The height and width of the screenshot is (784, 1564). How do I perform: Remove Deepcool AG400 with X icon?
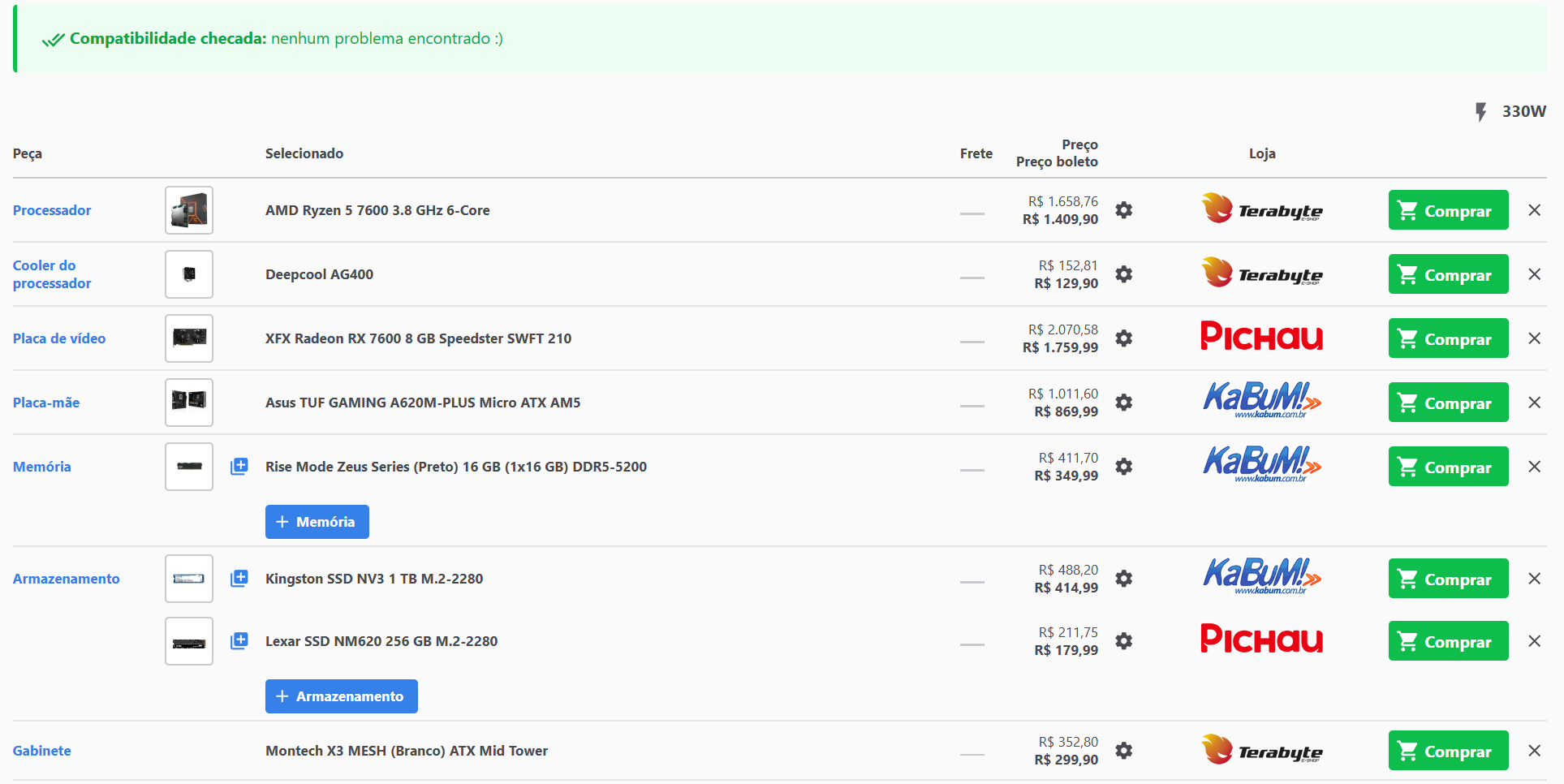point(1534,274)
